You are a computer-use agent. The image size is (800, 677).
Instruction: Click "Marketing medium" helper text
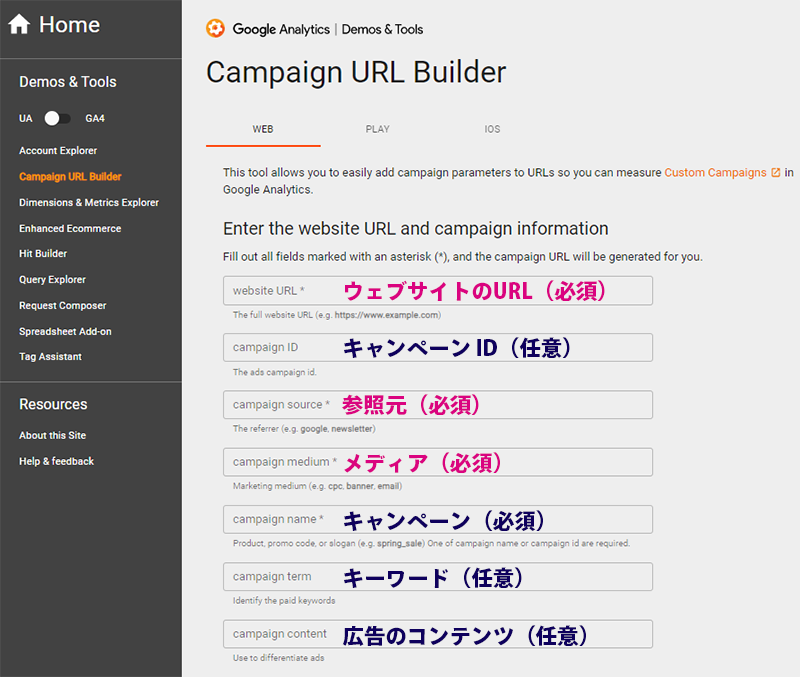point(317,486)
